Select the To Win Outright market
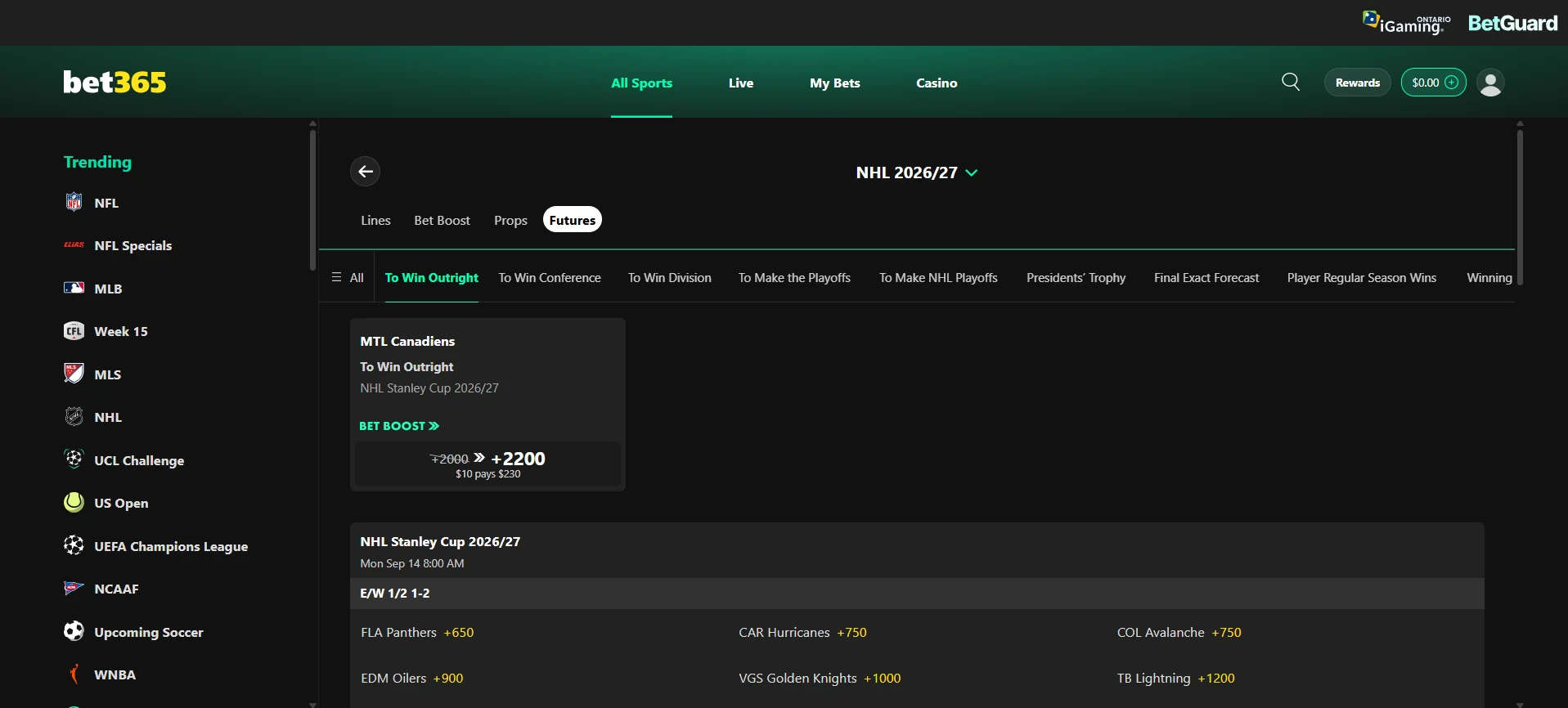 point(432,277)
